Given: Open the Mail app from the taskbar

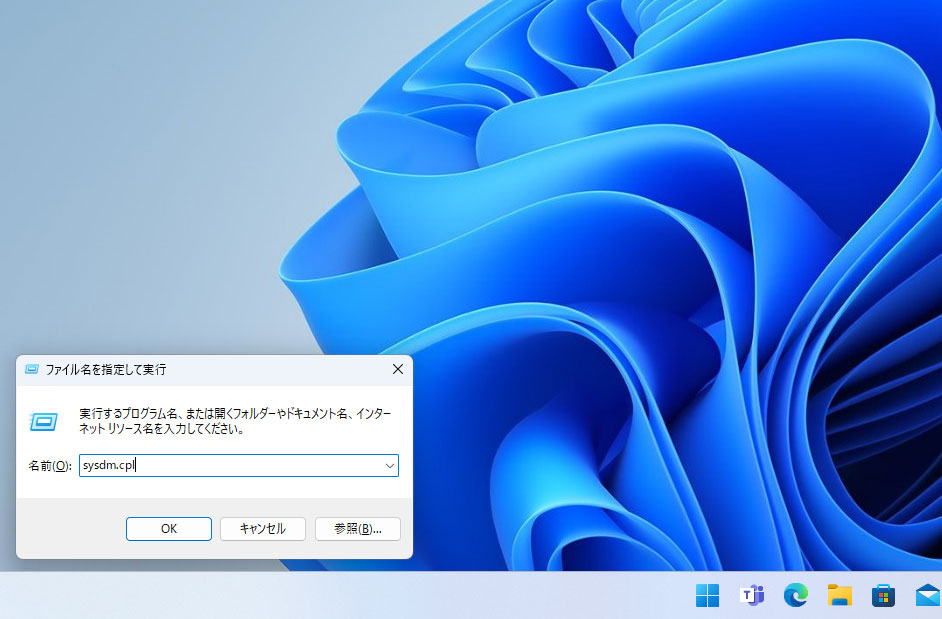Looking at the screenshot, I should click(928, 596).
